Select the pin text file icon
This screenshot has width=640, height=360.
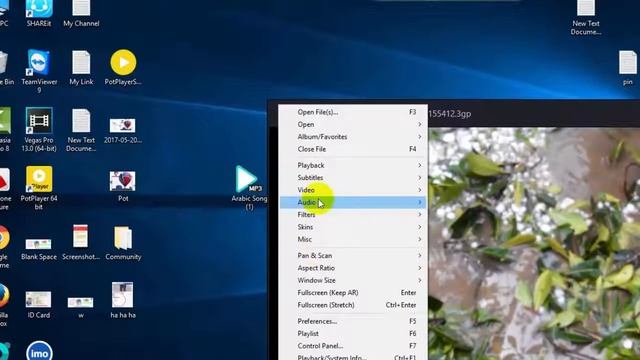628,67
